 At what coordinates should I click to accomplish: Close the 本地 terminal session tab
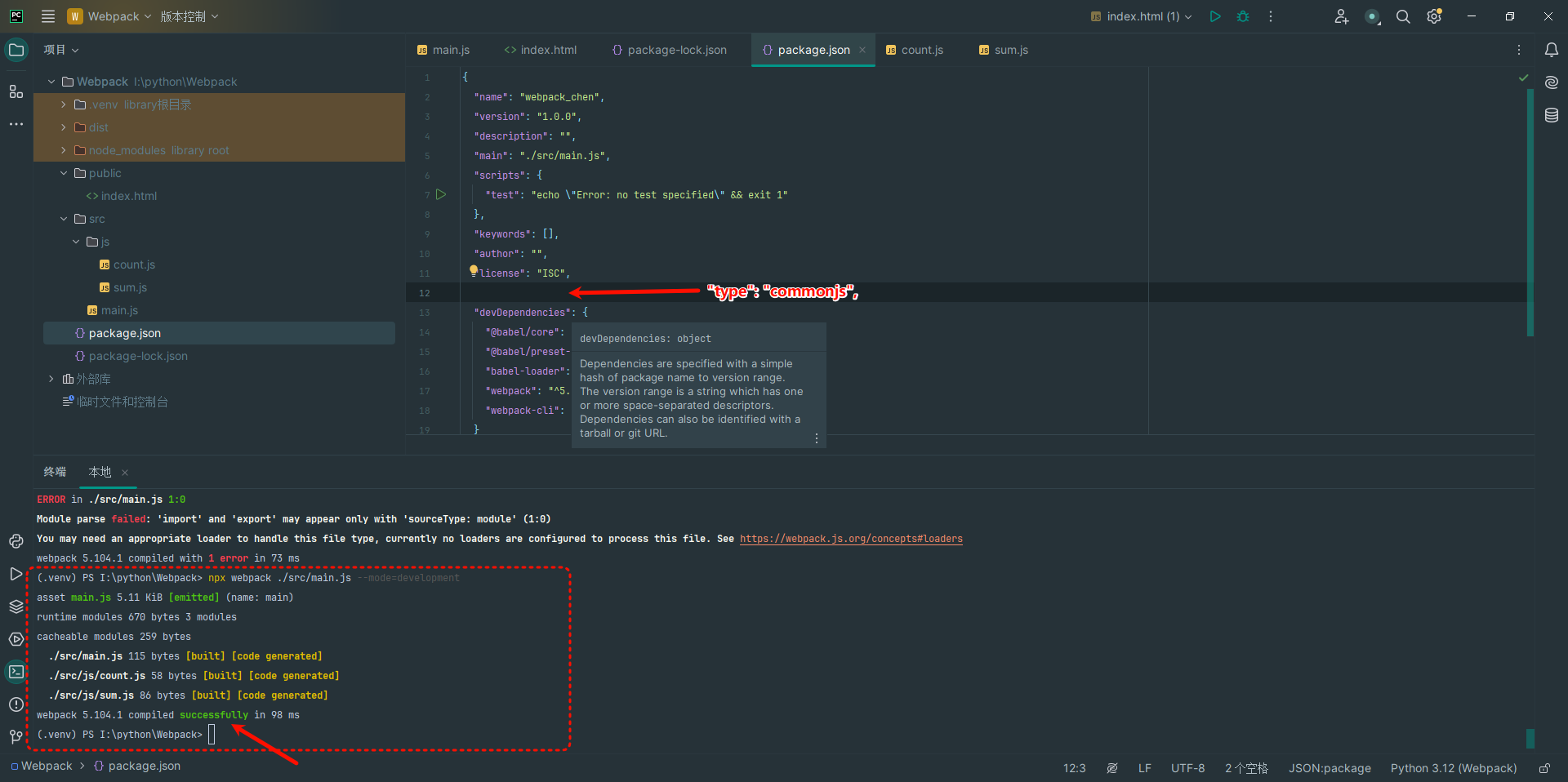pos(125,473)
